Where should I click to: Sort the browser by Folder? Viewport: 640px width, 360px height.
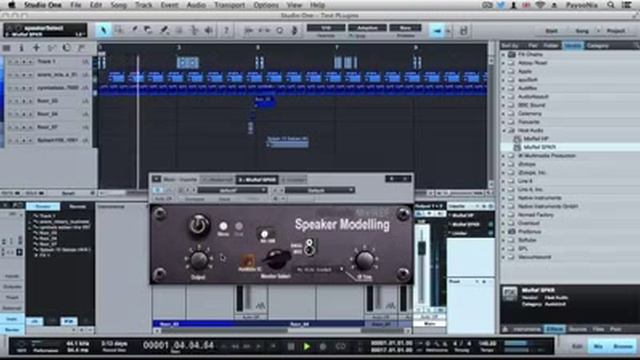[x=551, y=45]
